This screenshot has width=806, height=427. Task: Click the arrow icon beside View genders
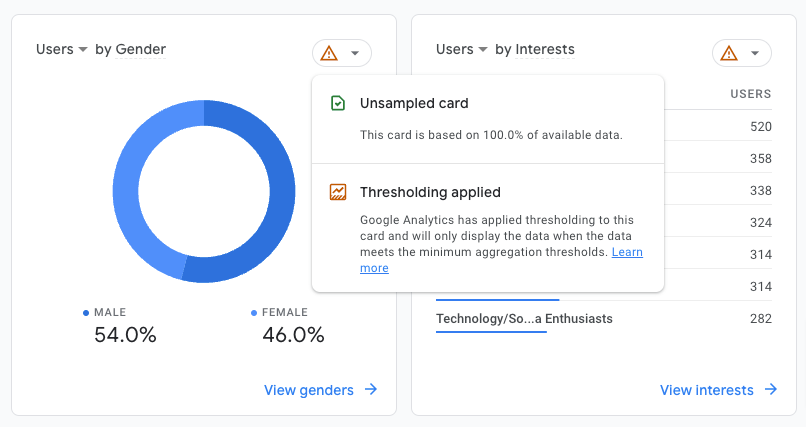click(371, 390)
